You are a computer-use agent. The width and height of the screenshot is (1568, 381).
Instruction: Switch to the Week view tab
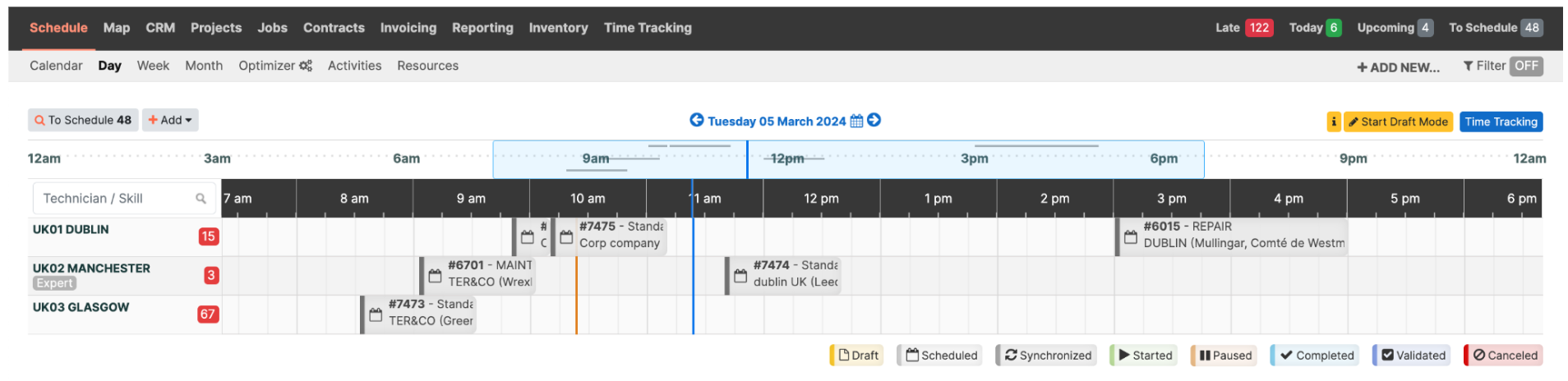[x=153, y=66]
